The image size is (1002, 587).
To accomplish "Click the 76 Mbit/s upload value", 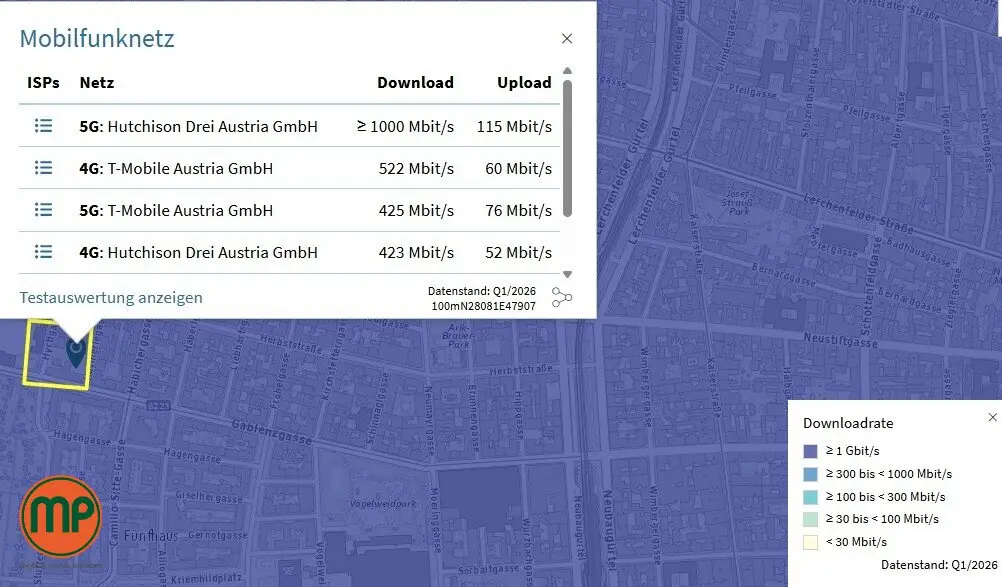I will point(518,211).
